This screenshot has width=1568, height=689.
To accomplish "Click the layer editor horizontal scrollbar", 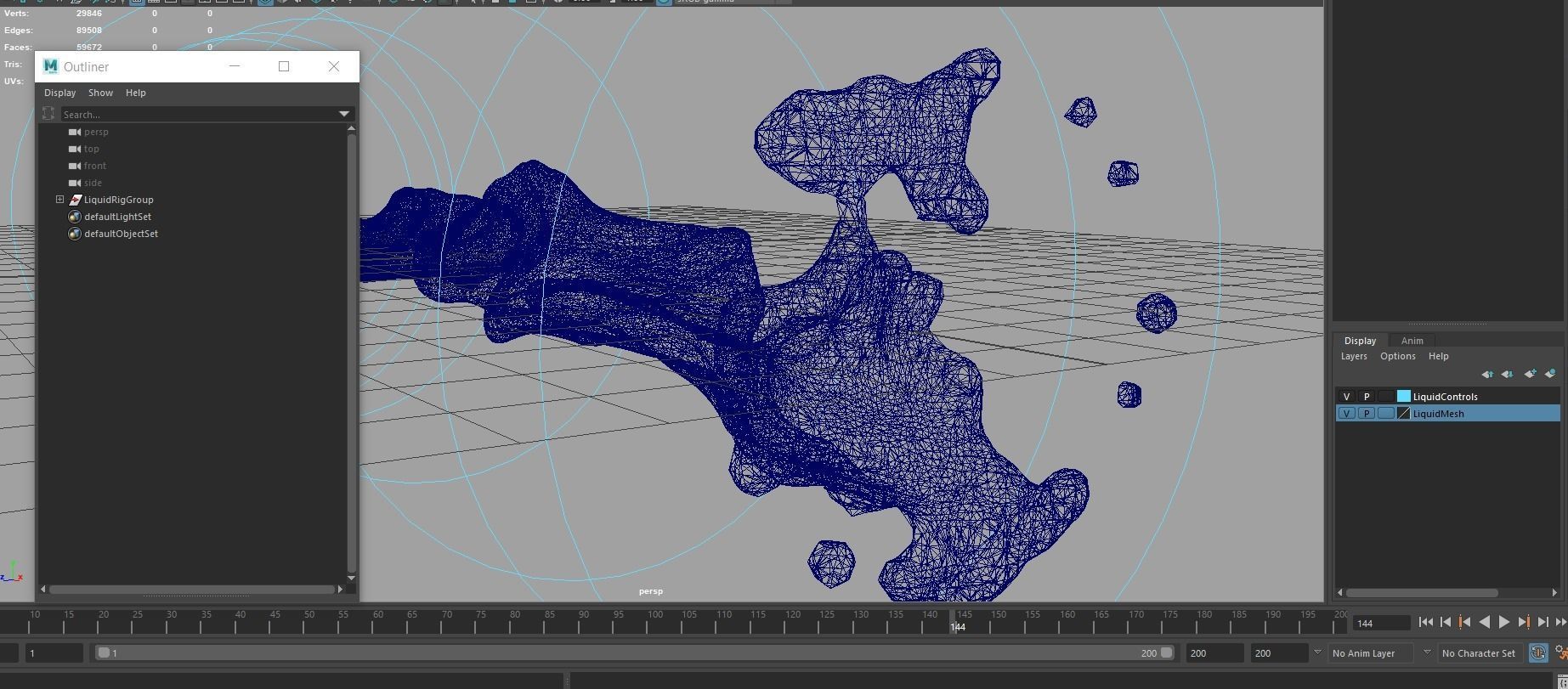I will point(1422,593).
